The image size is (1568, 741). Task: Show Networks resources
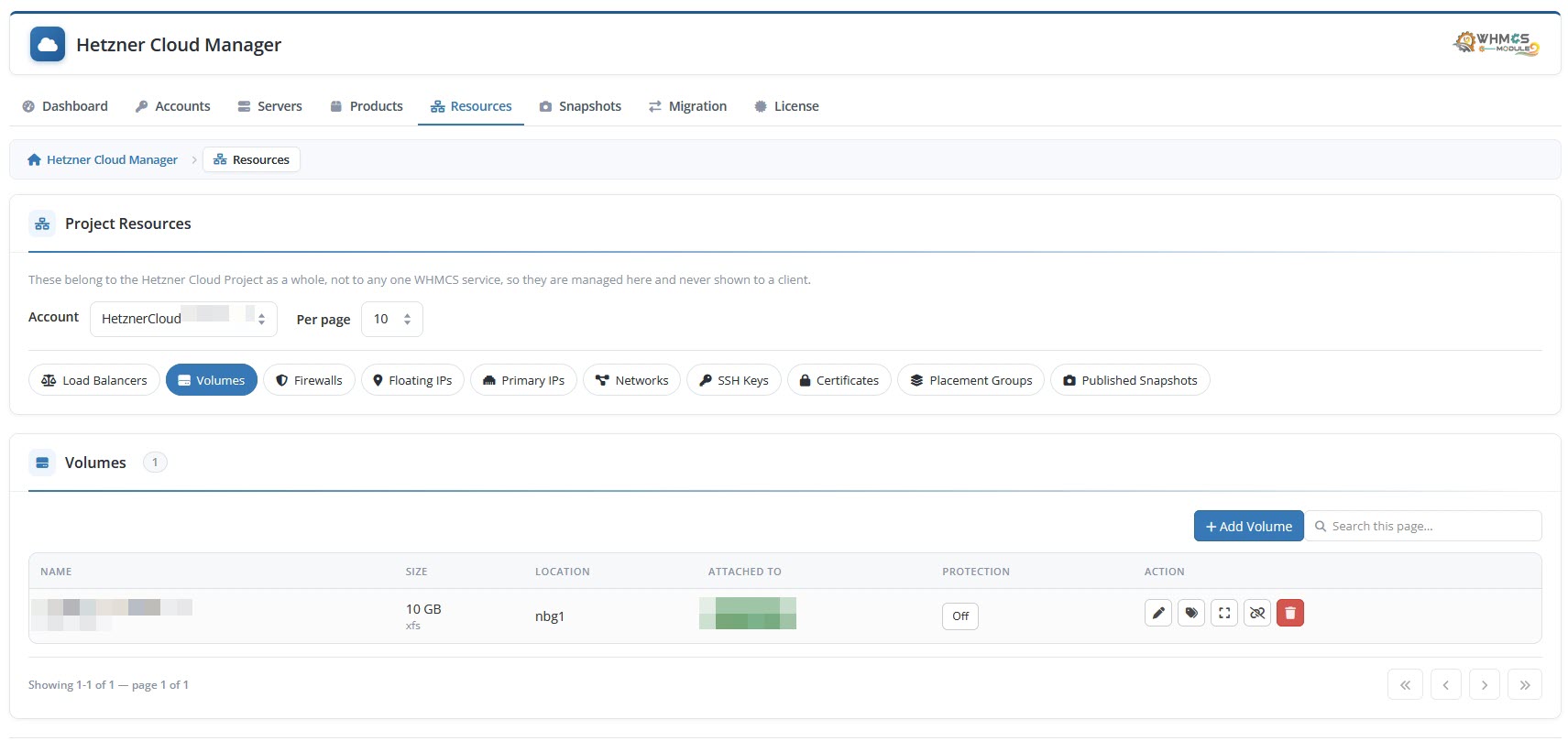pyautogui.click(x=631, y=380)
